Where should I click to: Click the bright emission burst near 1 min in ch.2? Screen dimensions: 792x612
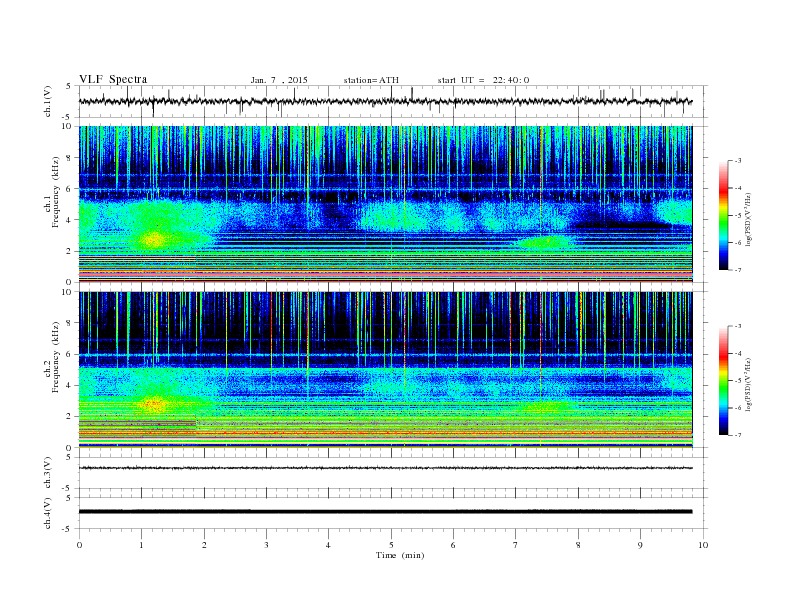coord(154,404)
